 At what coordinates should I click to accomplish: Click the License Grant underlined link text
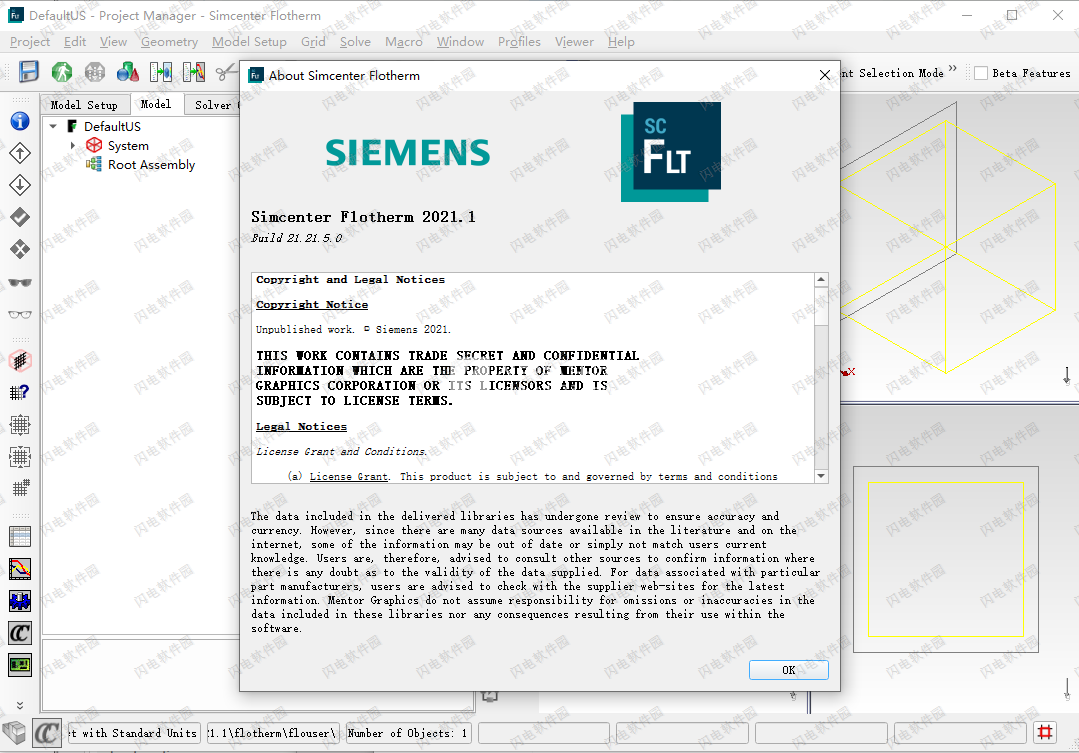(x=349, y=476)
